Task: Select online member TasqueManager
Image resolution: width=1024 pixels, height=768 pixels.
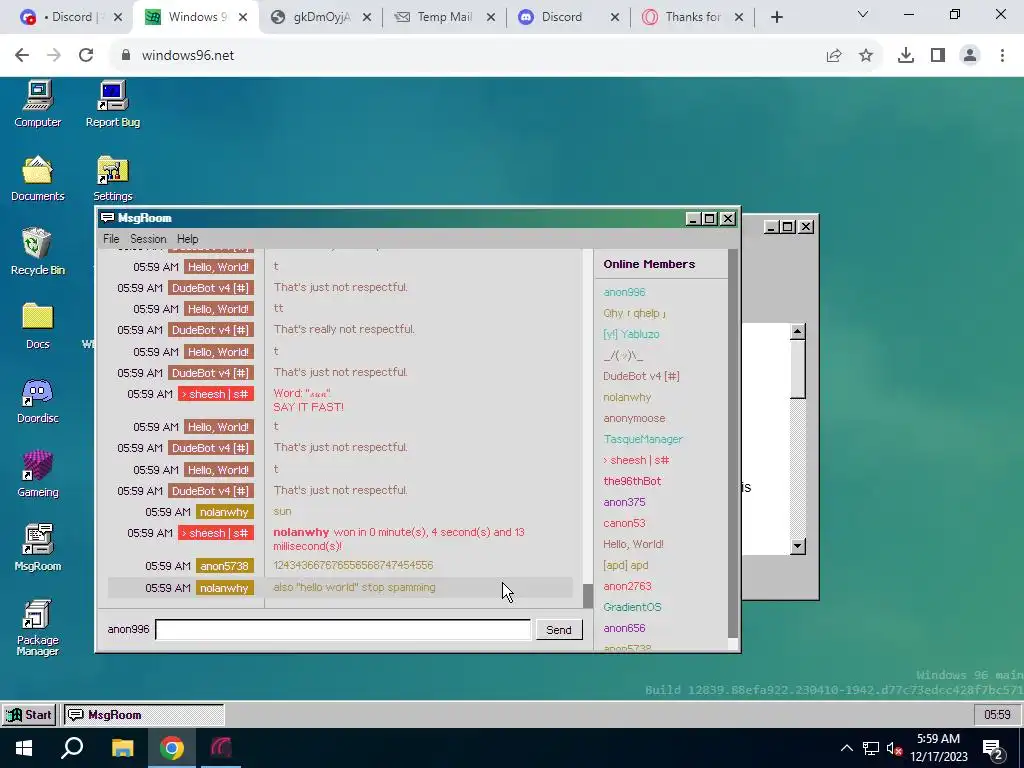Action: [643, 439]
